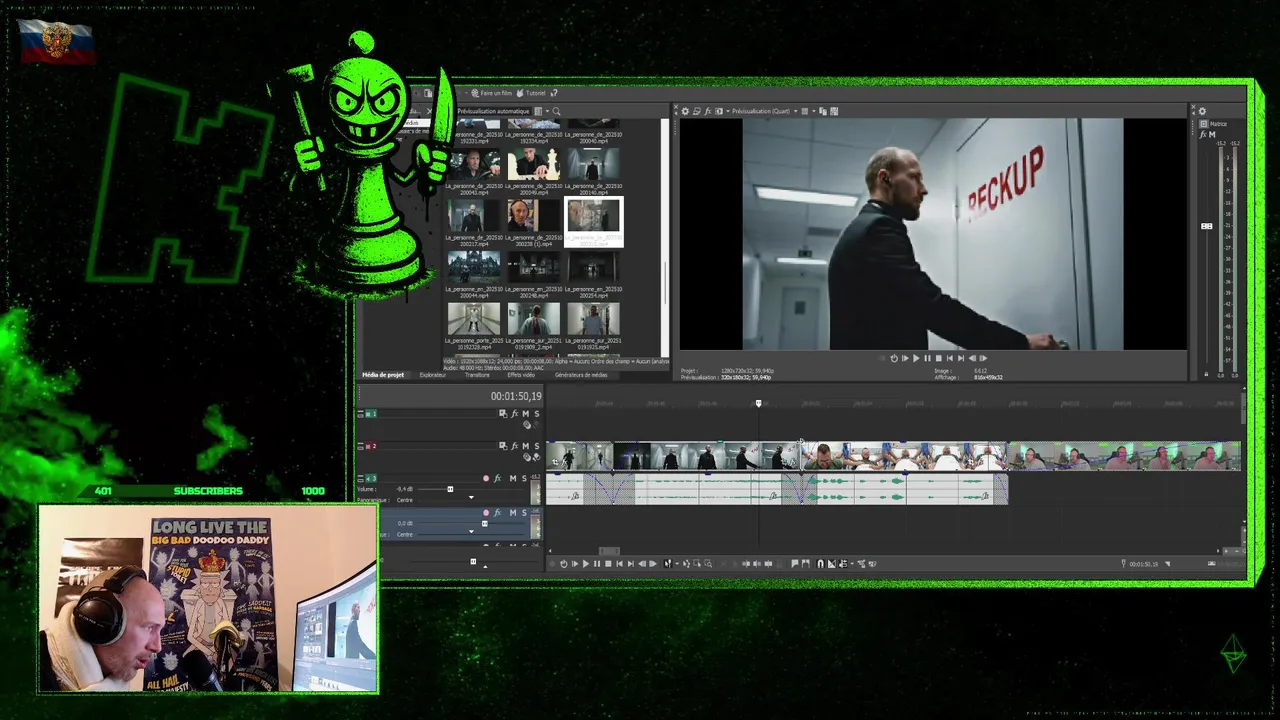
Task: Click Tutoriel button in toolbar
Action: 531,93
